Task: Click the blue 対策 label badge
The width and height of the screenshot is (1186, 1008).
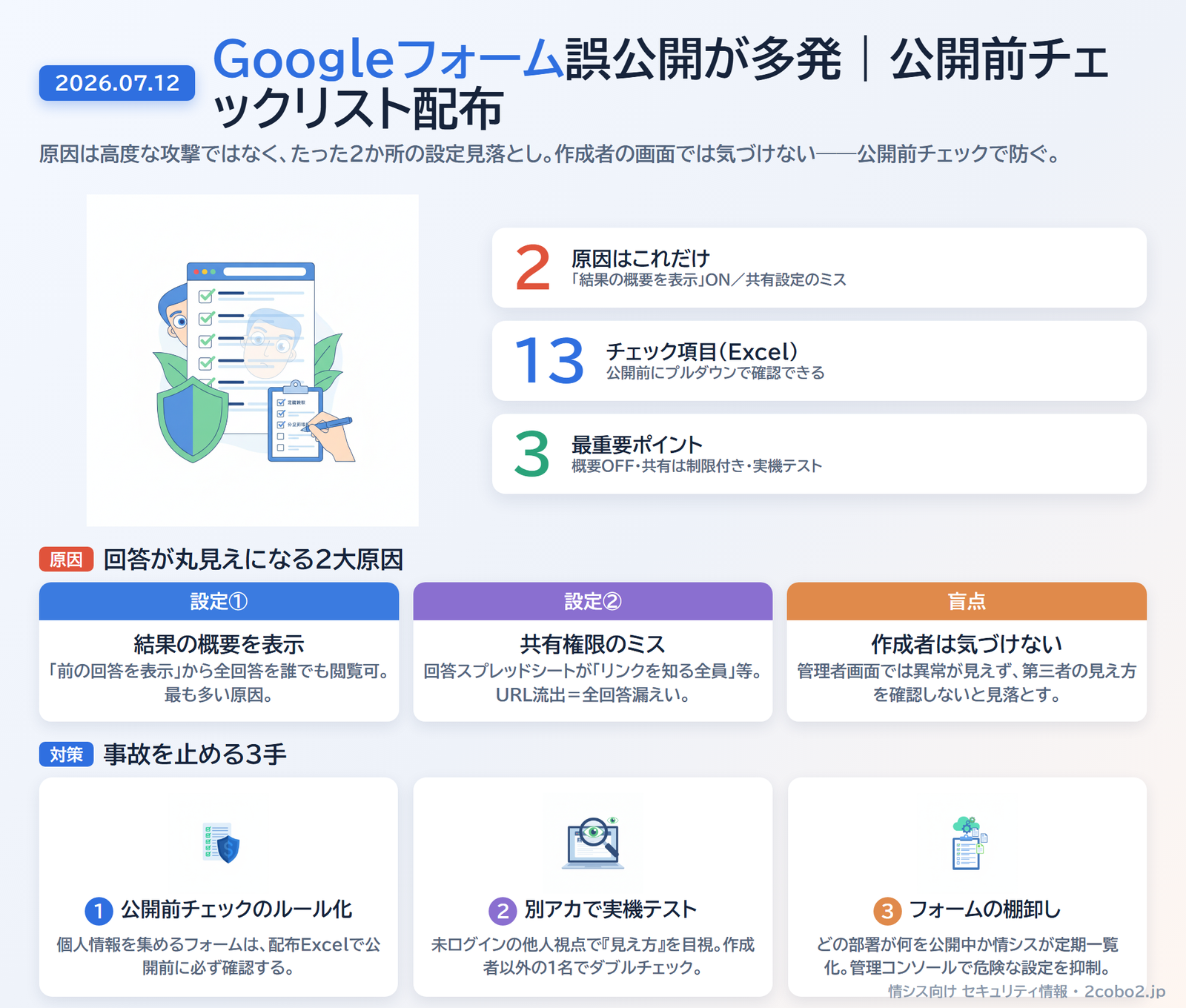Action: pos(66,755)
